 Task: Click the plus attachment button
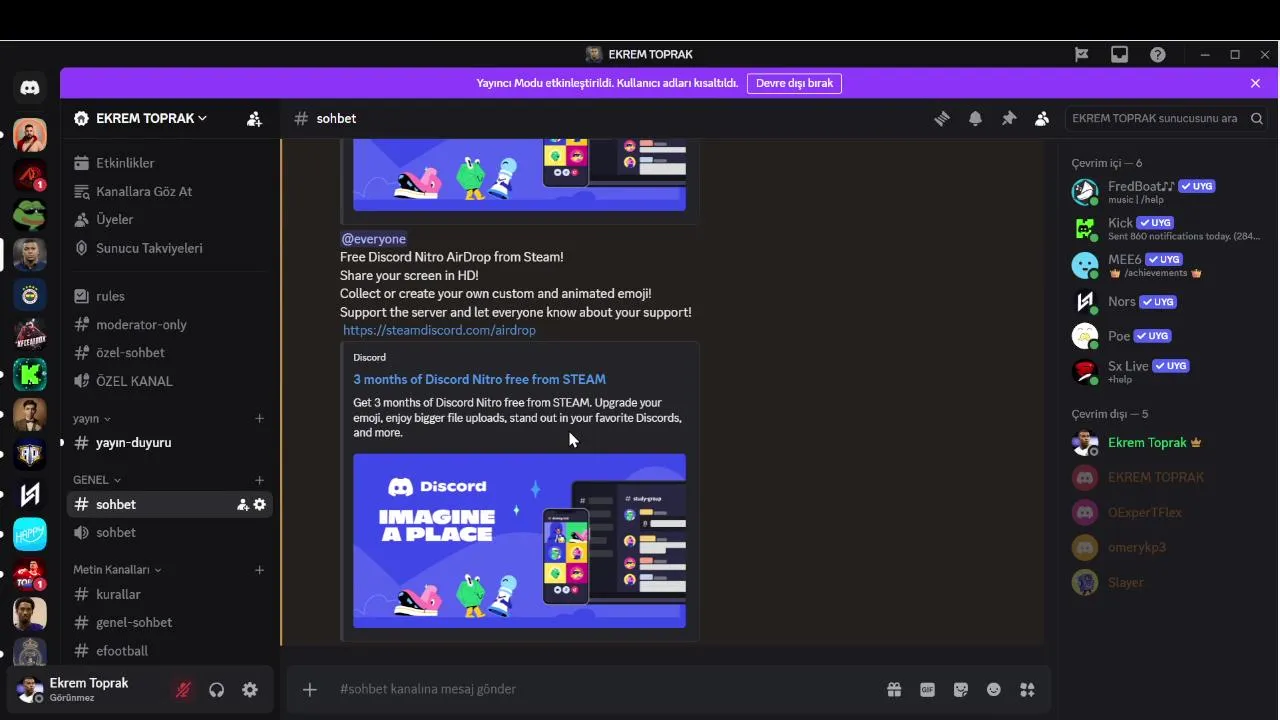point(310,689)
